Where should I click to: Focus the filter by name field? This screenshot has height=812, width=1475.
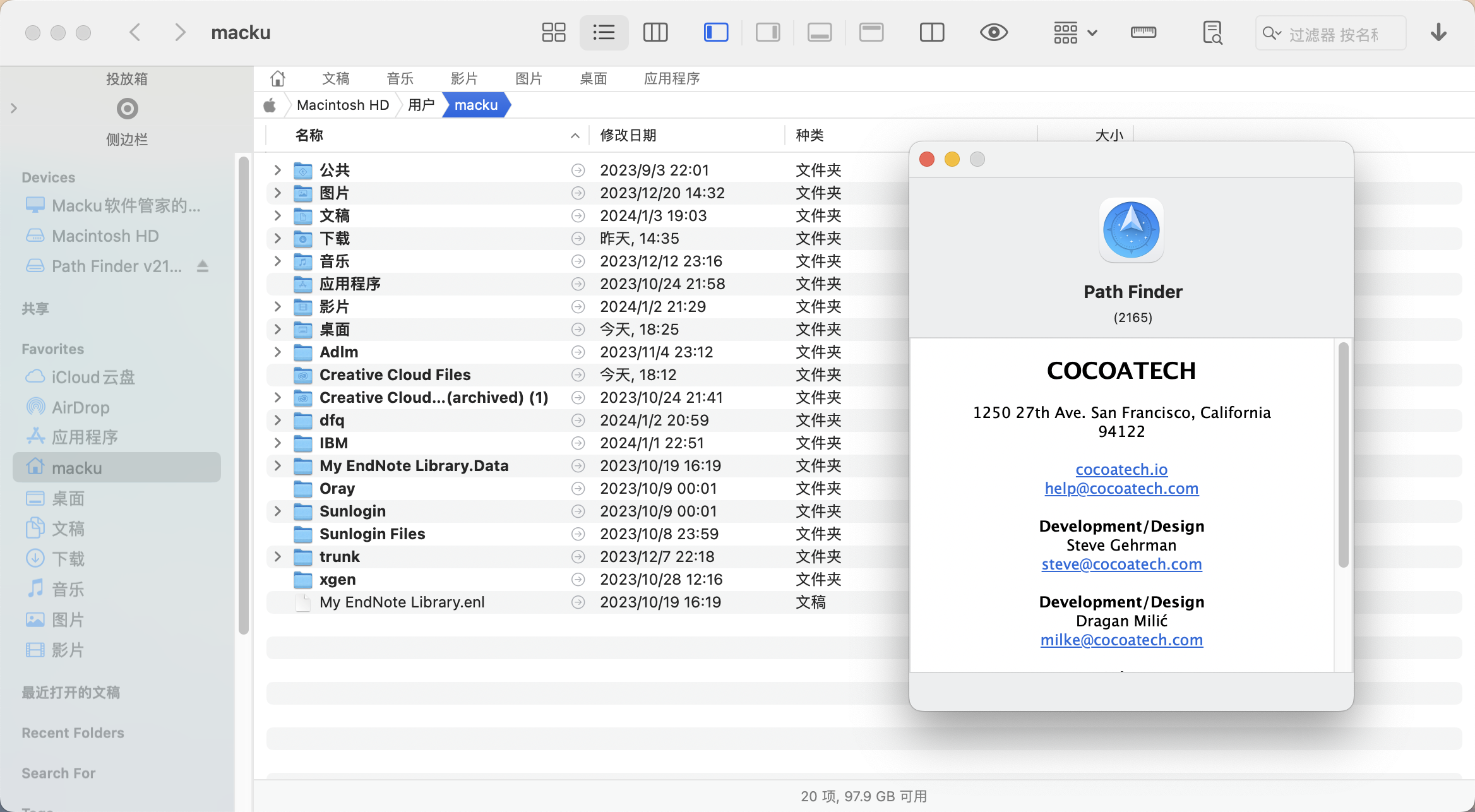pyautogui.click(x=1331, y=33)
